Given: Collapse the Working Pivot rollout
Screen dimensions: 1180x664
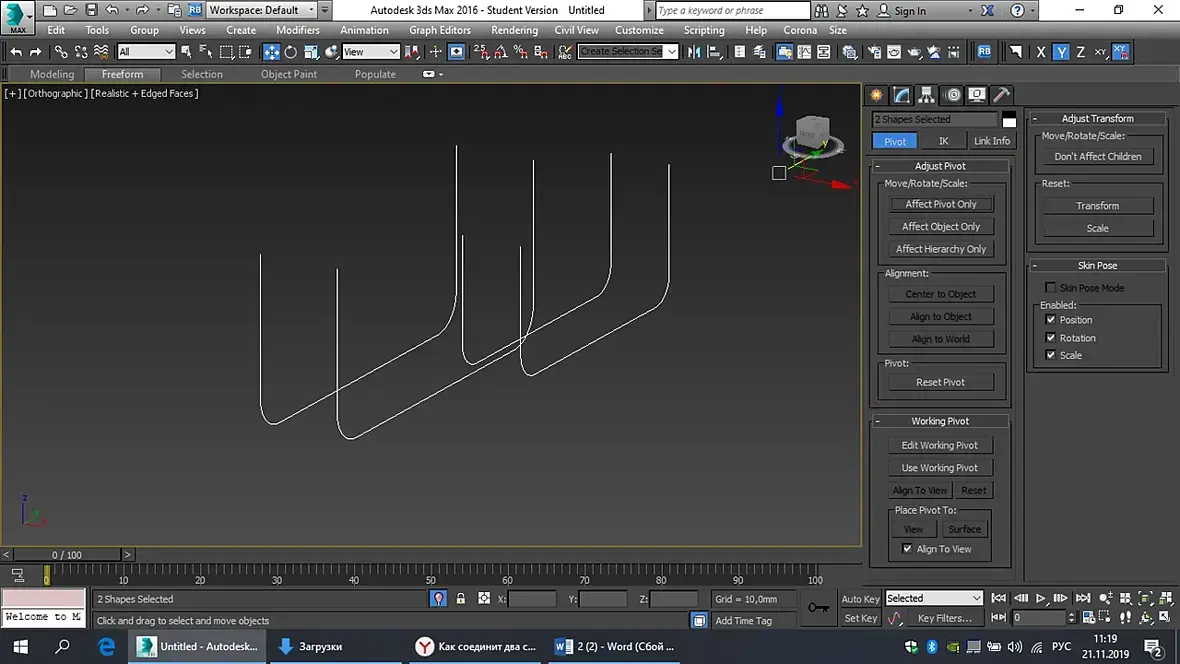Looking at the screenshot, I should (940, 421).
